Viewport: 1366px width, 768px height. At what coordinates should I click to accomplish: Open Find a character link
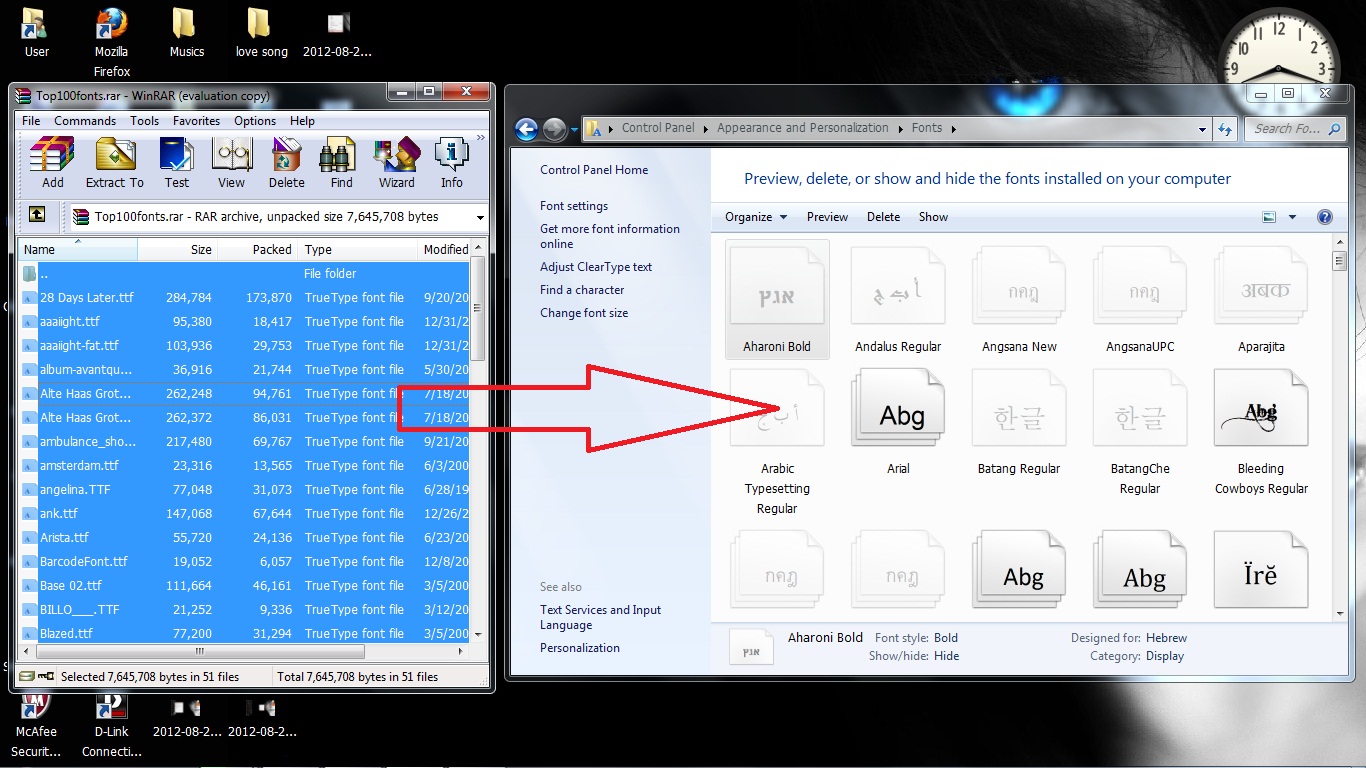point(582,290)
